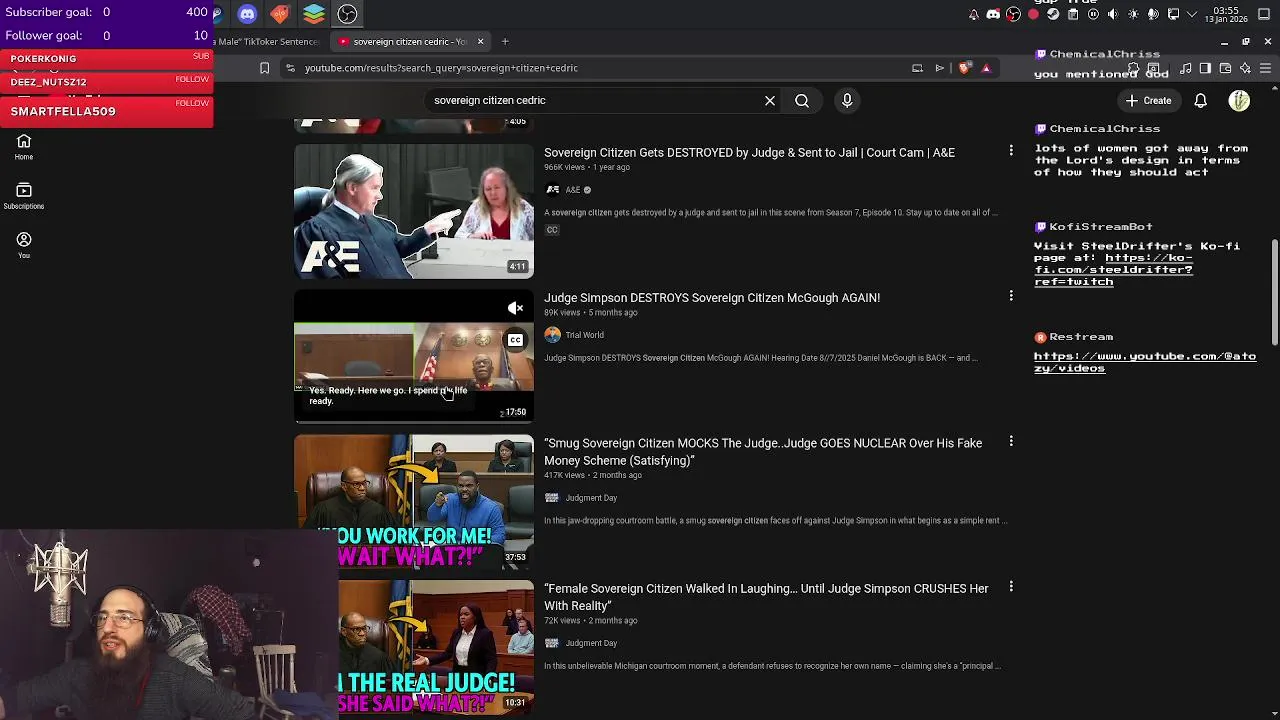Close the sovereign citizen cedric tab
The height and width of the screenshot is (720, 1280).
point(480,41)
